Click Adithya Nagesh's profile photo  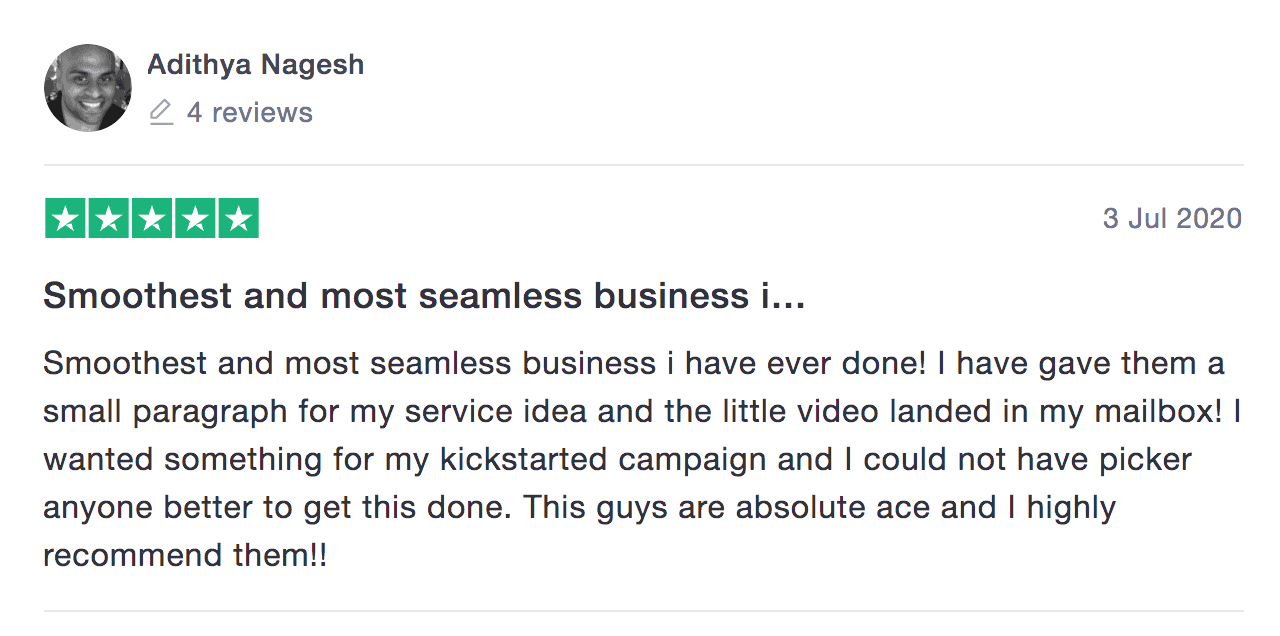(x=88, y=87)
